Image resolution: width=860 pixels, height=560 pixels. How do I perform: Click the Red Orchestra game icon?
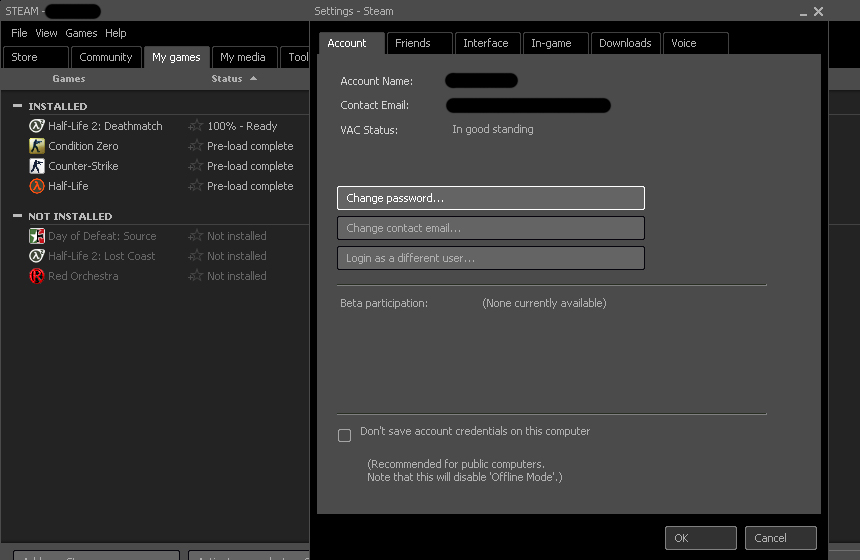[x=37, y=276]
